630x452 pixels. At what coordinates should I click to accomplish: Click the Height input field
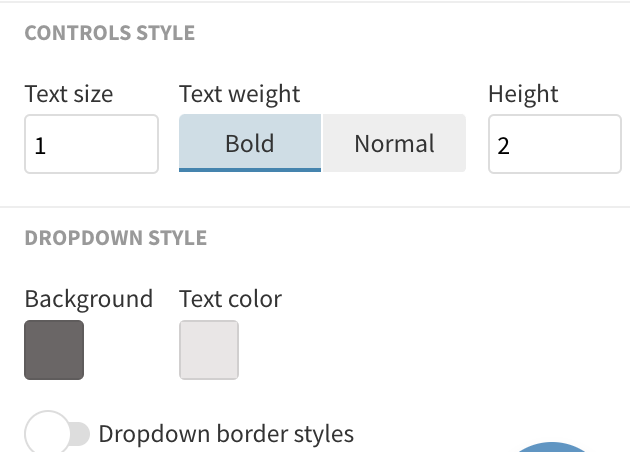(555, 145)
